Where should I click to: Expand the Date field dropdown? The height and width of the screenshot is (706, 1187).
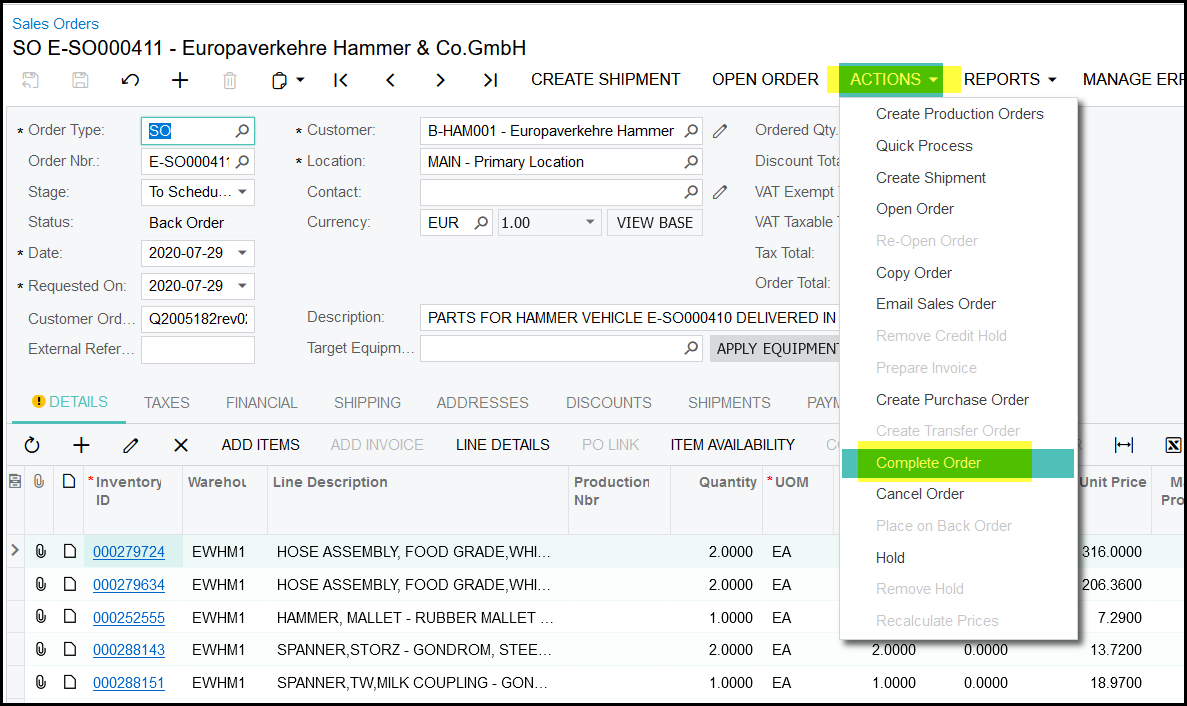(242, 254)
